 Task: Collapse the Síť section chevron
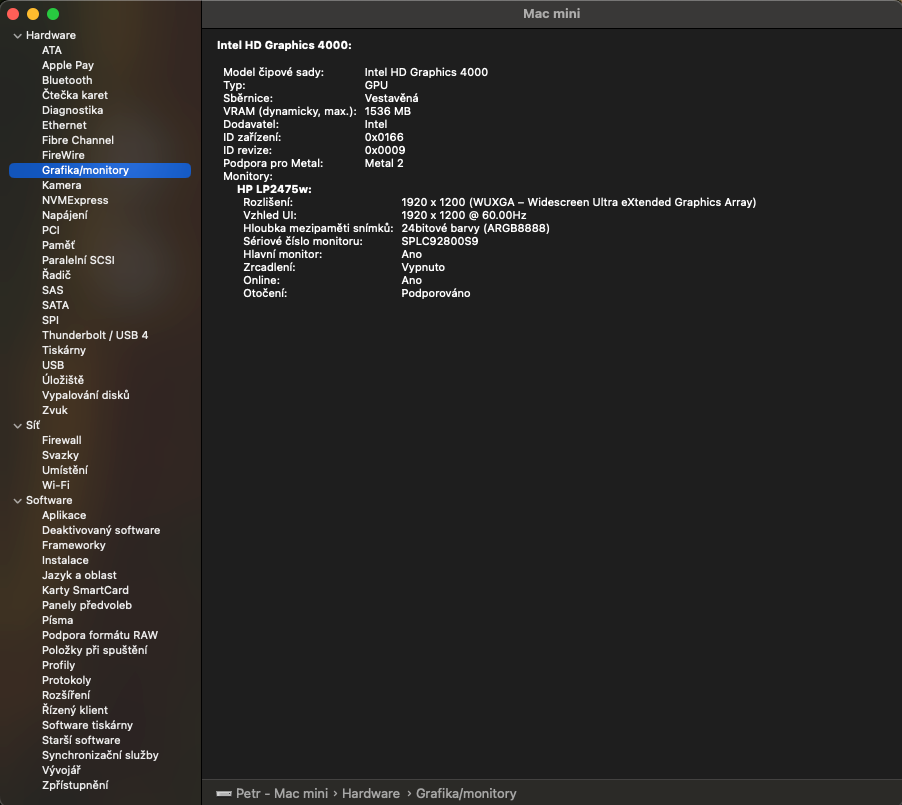(17, 426)
